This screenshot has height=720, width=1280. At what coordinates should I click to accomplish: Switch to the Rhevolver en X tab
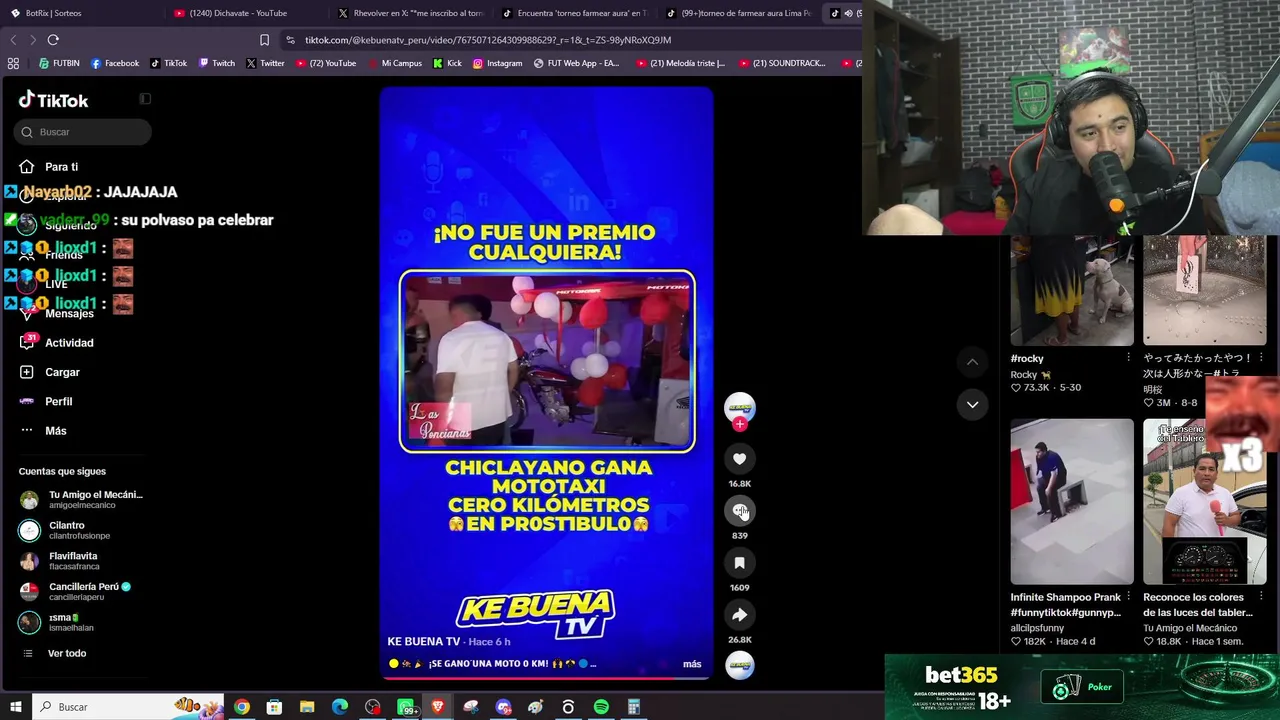[410, 13]
